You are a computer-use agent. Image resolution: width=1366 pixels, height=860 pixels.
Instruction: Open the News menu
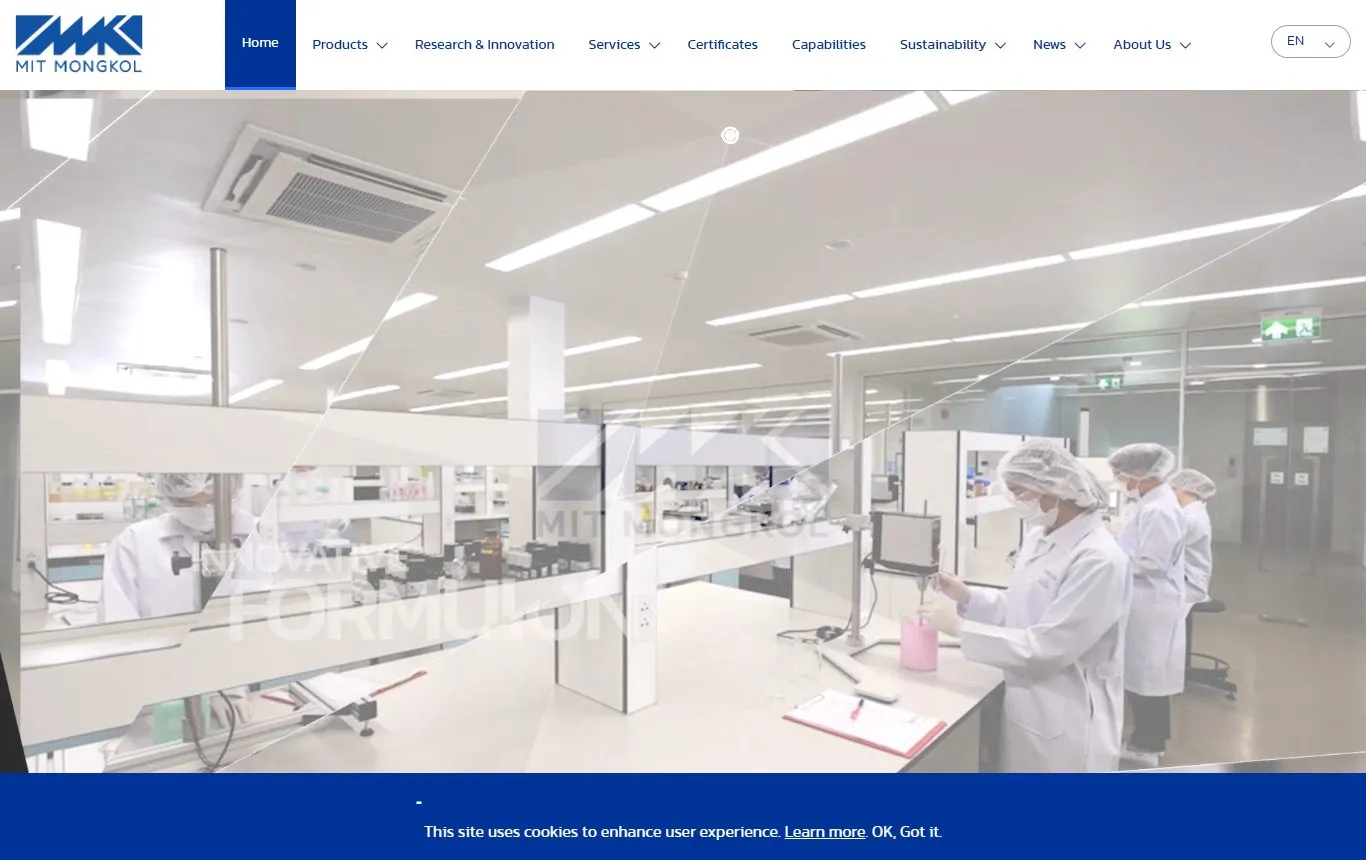[1049, 45]
